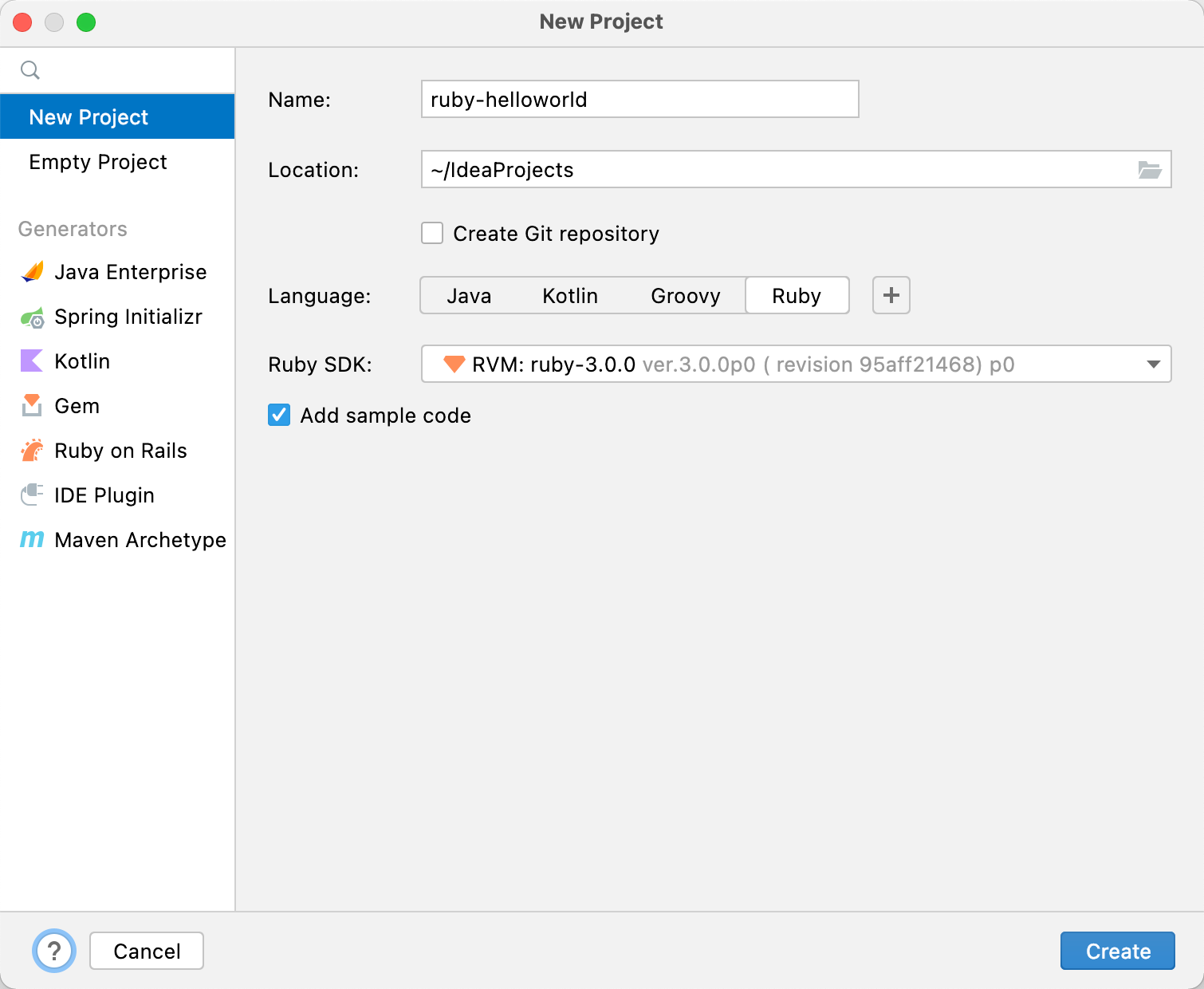Choose Spring Initializr generator

pos(117,317)
